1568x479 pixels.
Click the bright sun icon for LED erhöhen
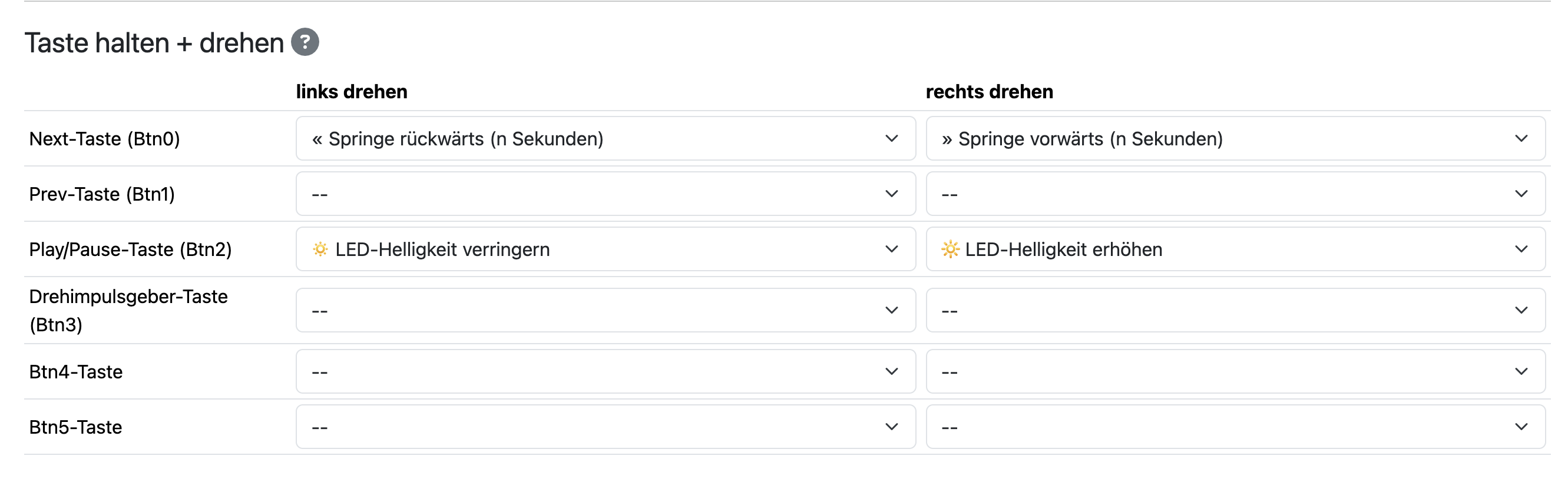tap(950, 250)
